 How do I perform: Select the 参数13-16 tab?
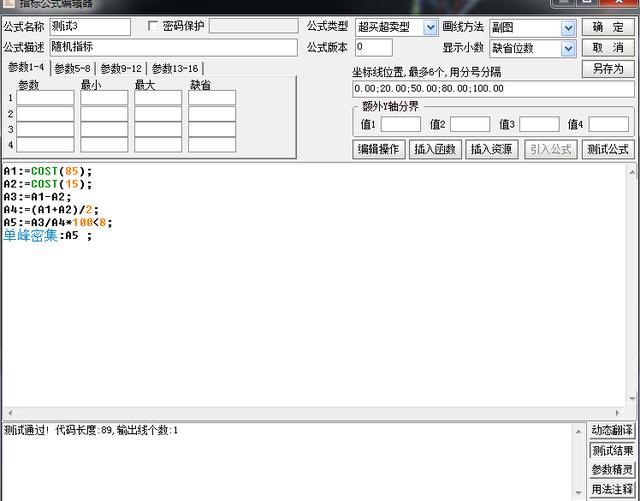[x=174, y=68]
